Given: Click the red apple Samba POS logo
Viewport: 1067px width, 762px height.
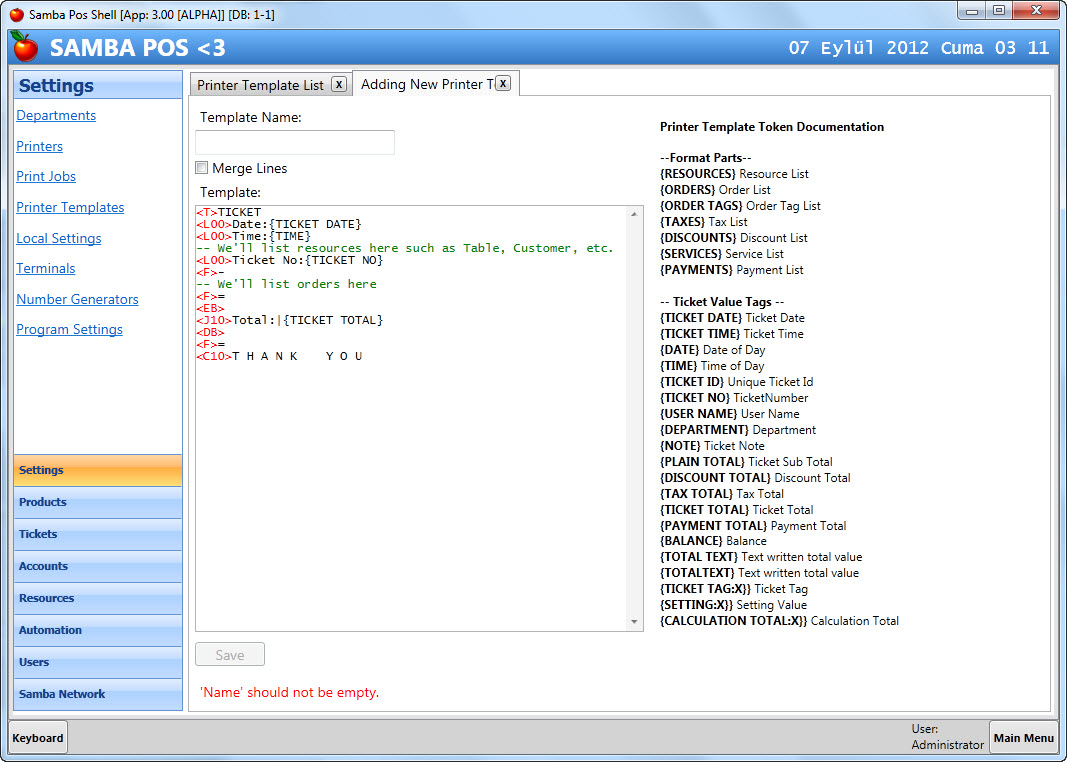Looking at the screenshot, I should pyautogui.click(x=25, y=46).
